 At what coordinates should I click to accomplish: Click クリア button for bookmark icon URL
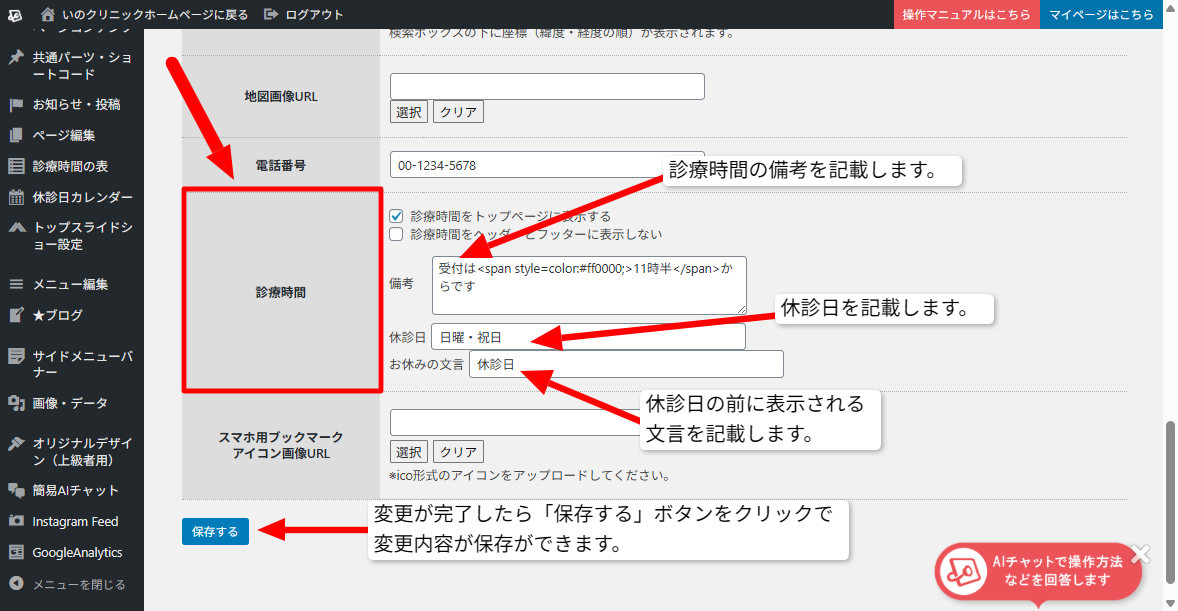click(458, 452)
